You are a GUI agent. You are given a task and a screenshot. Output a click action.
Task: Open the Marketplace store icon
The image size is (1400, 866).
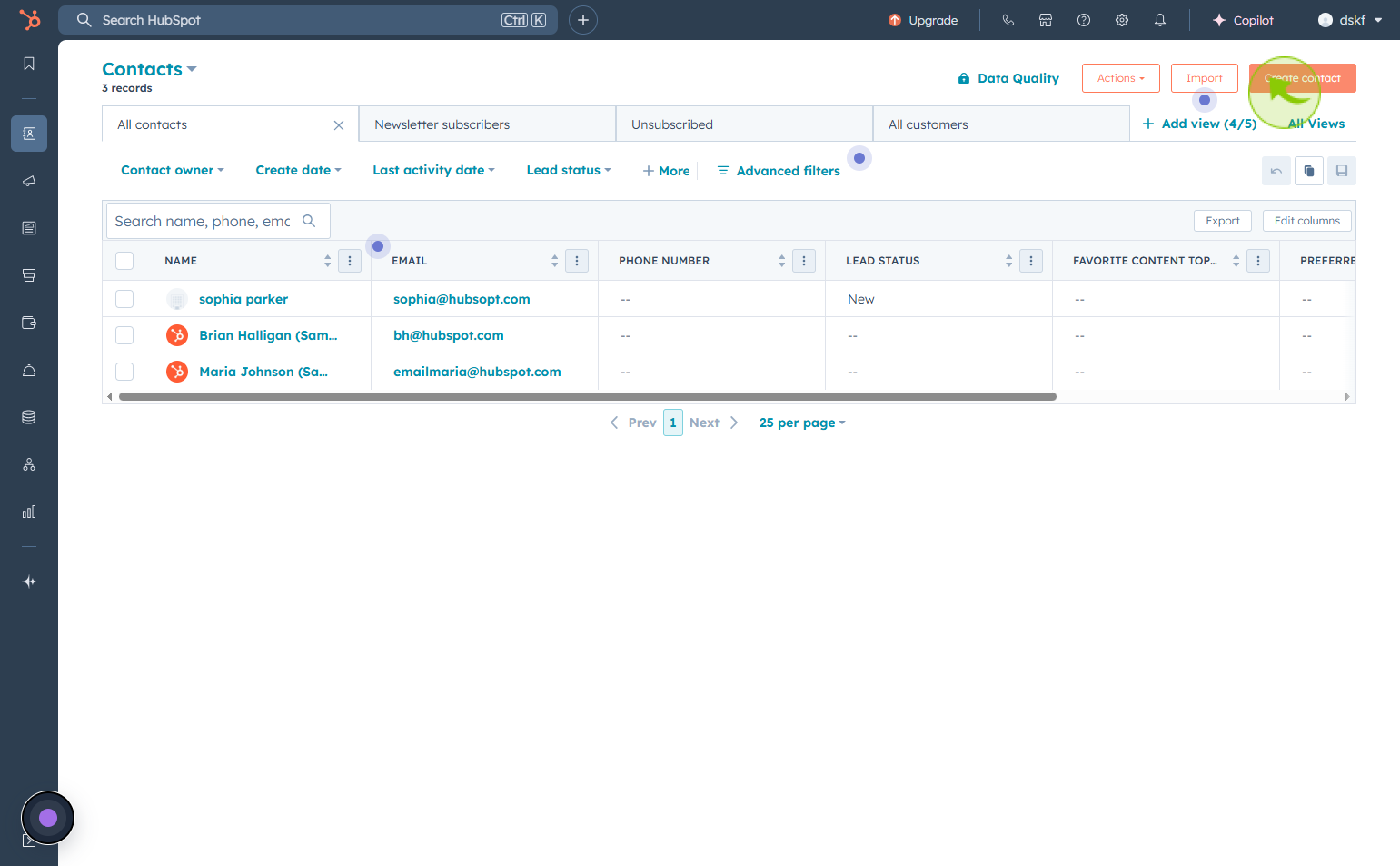pos(1046,20)
